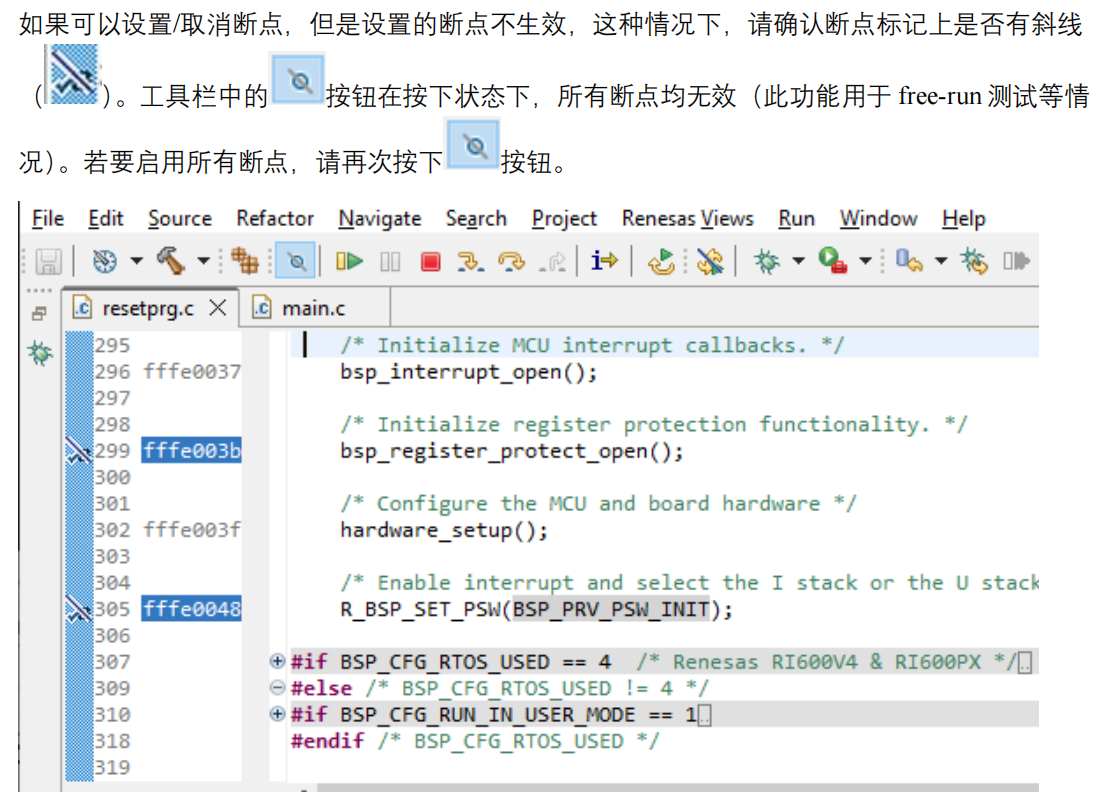This screenshot has width=1107, height=804.
Task: Click address fffe003f on line 302
Action: pos(192,530)
